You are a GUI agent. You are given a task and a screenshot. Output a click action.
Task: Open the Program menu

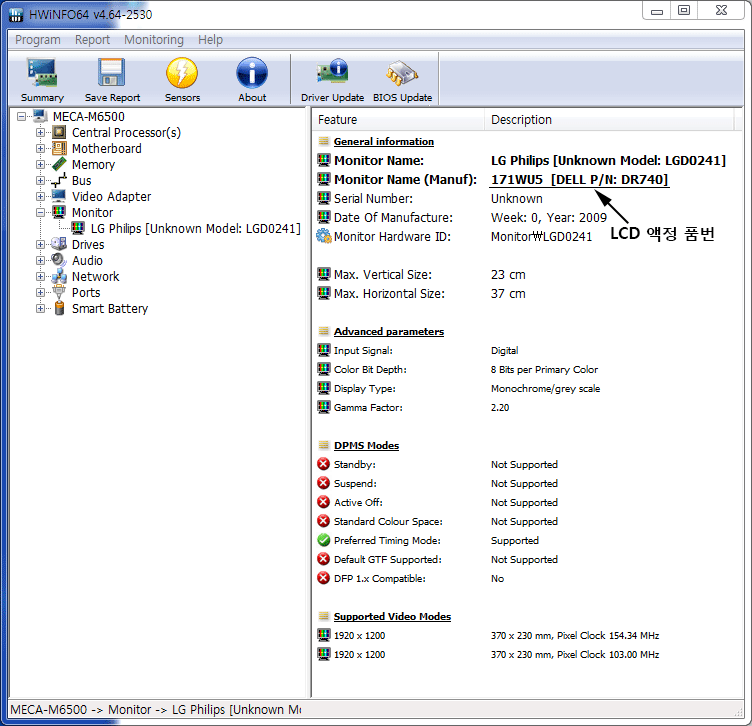[38, 40]
